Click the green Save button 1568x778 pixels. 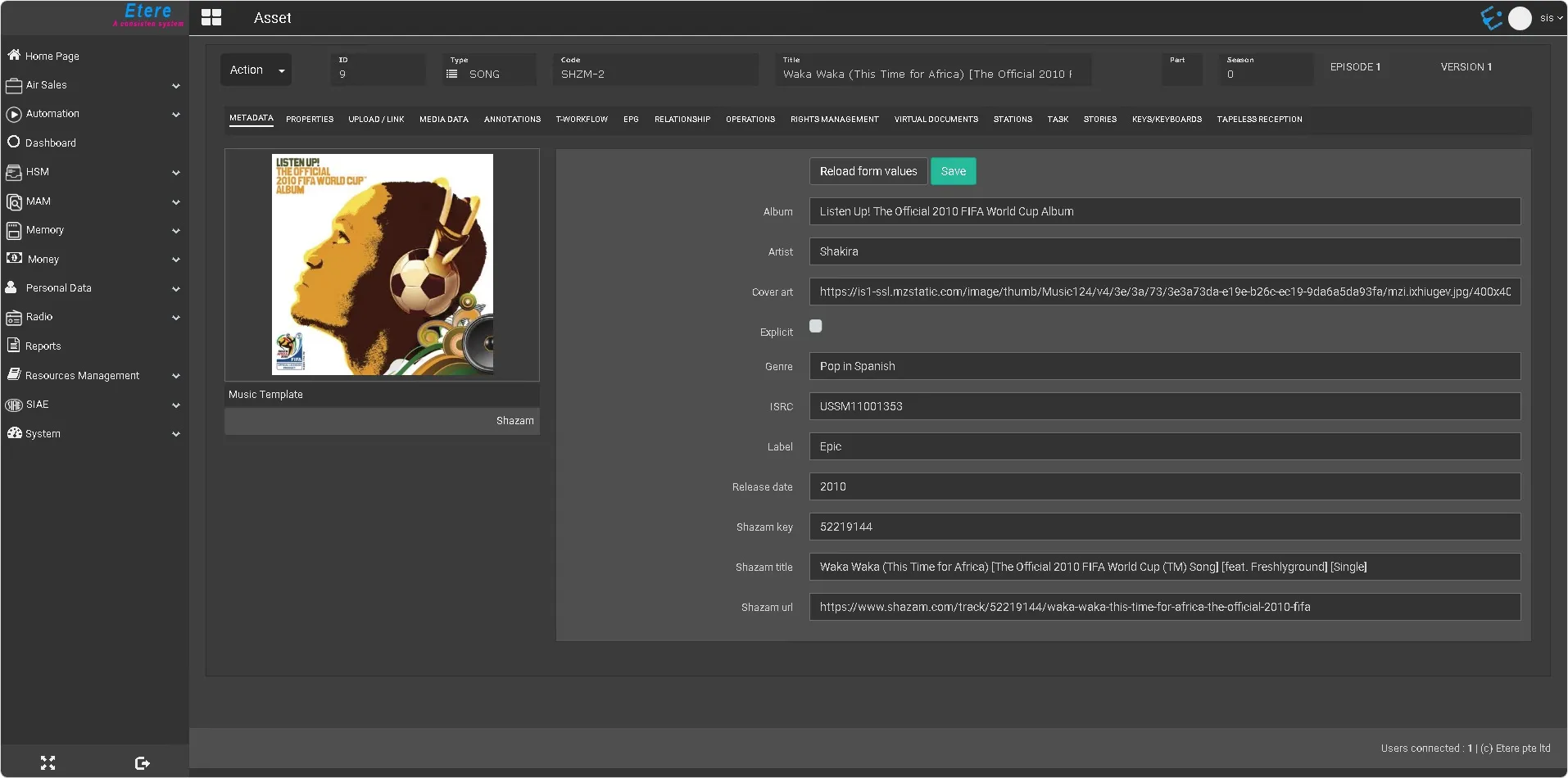click(x=954, y=171)
